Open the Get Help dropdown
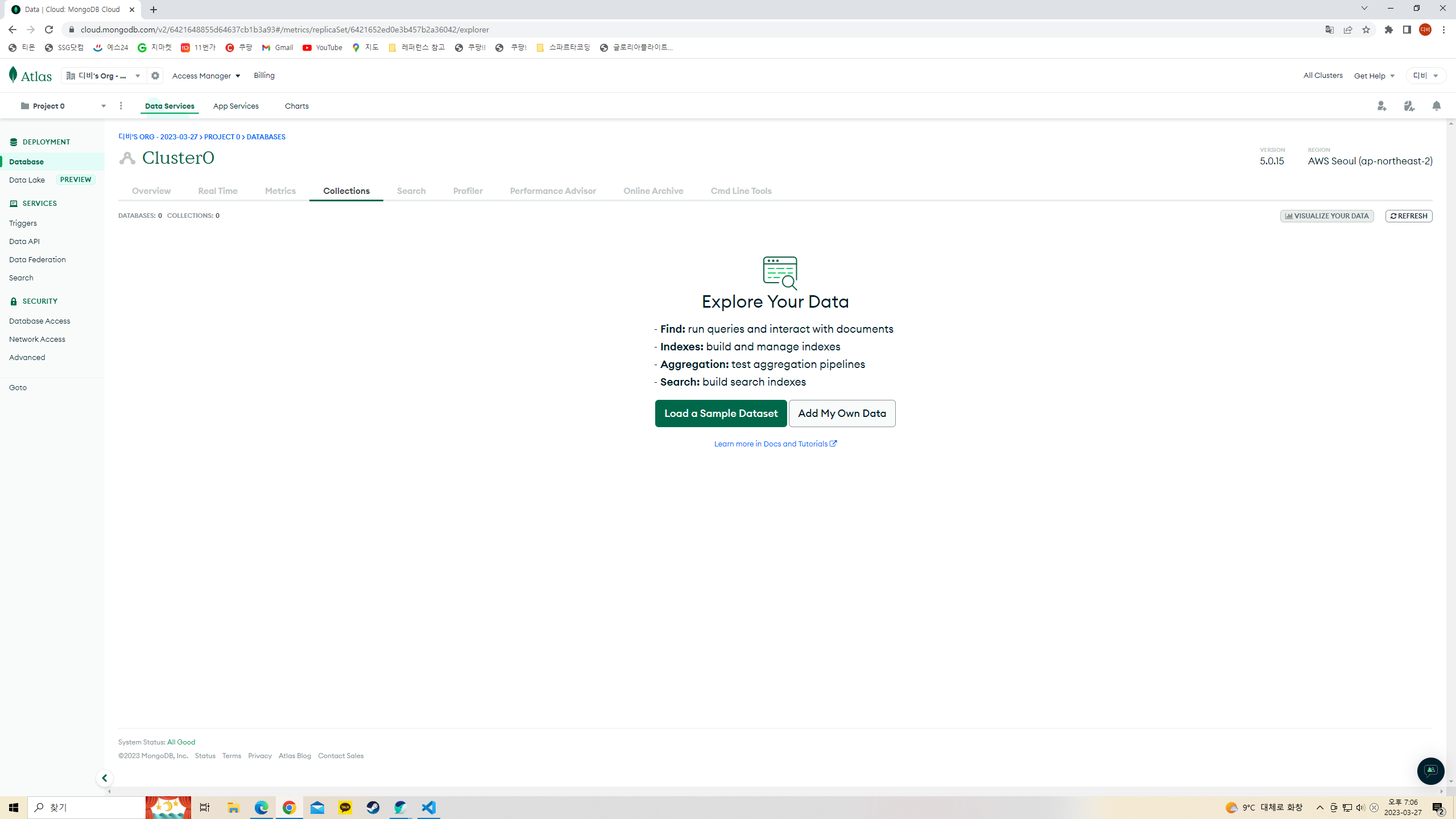This screenshot has height=819, width=1456. tap(1374, 76)
